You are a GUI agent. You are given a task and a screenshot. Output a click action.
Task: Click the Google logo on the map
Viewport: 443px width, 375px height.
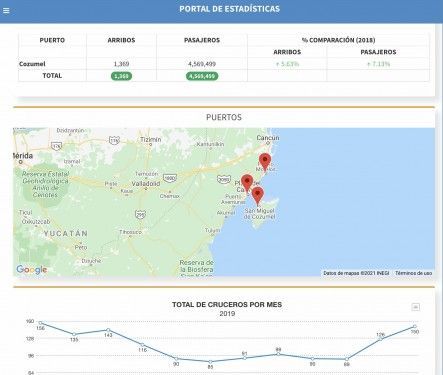coord(32,269)
